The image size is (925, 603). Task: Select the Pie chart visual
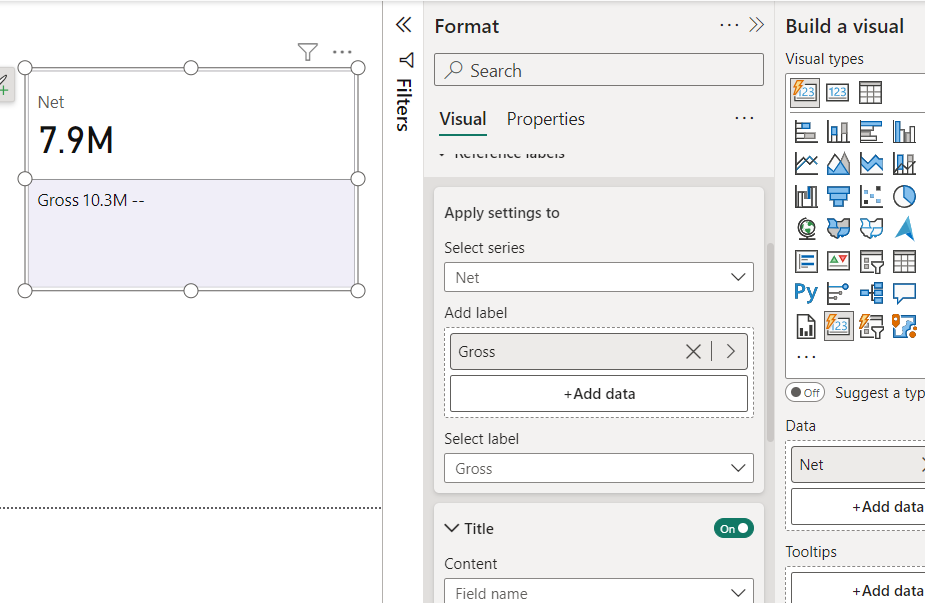pyautogui.click(x=904, y=196)
